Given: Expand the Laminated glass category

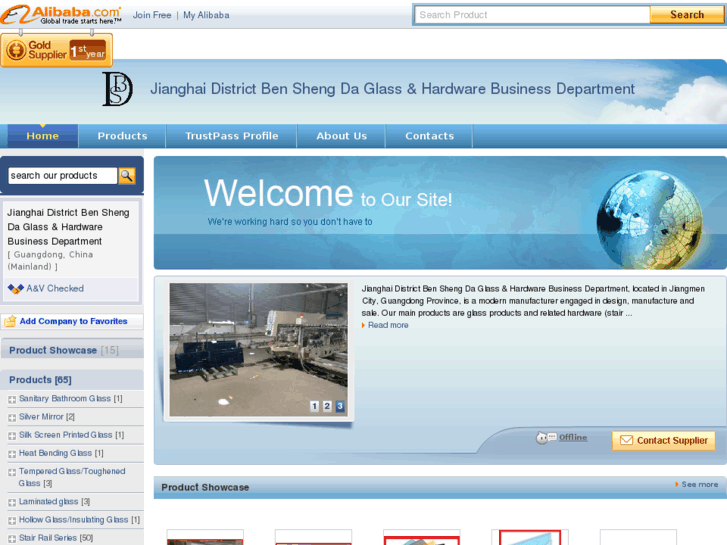Looking at the screenshot, I should [x=12, y=502].
